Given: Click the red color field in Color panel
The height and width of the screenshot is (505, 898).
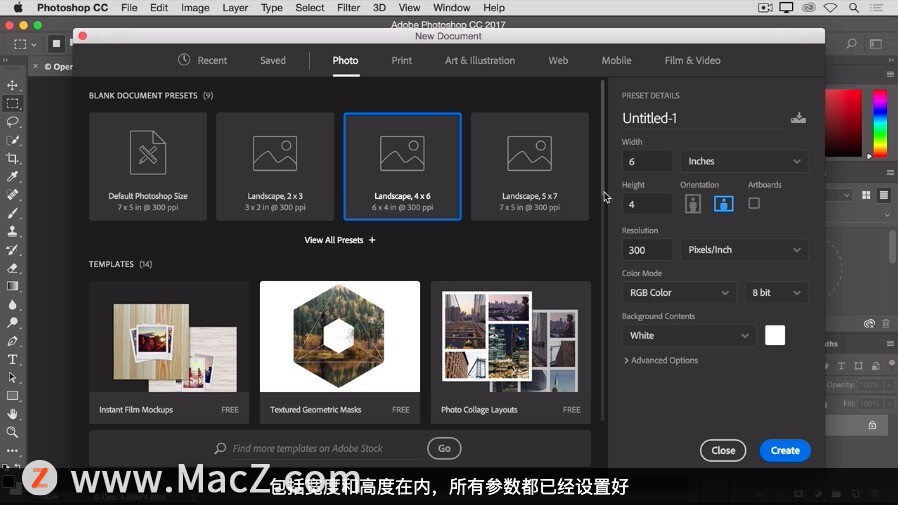Looking at the screenshot, I should [x=843, y=123].
